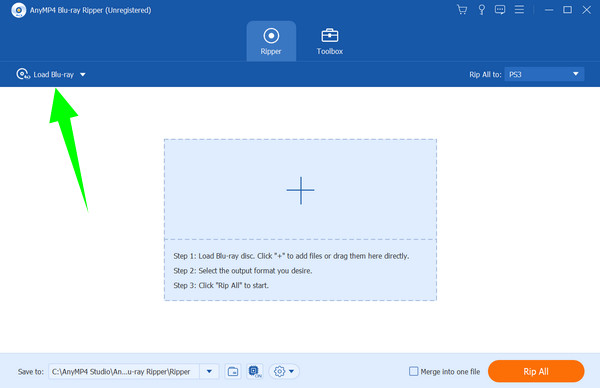600x388 pixels.
Task: Click the Step 2 output format text
Action: pos(243,271)
